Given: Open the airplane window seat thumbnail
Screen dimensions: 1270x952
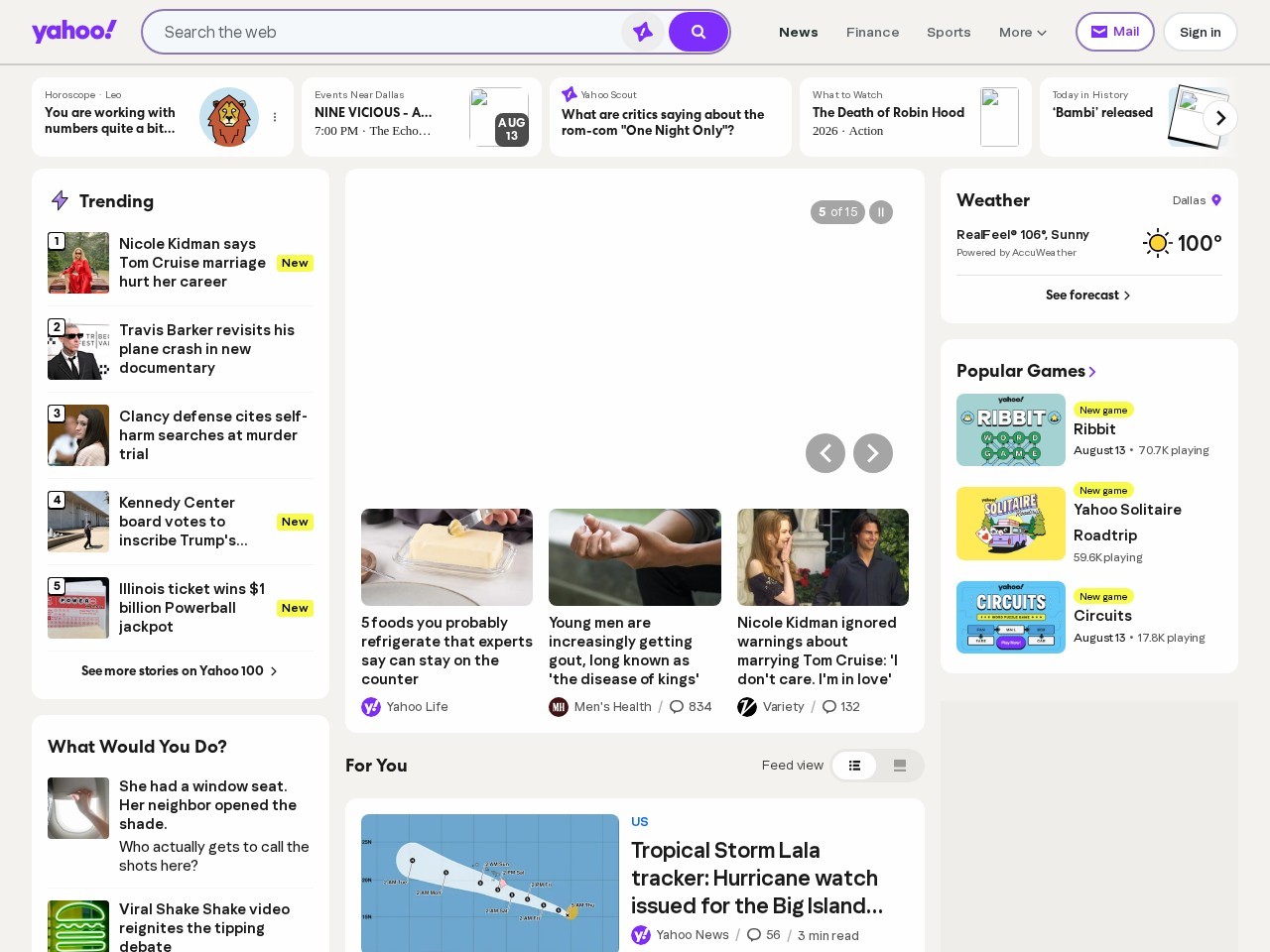Looking at the screenshot, I should point(78,808).
